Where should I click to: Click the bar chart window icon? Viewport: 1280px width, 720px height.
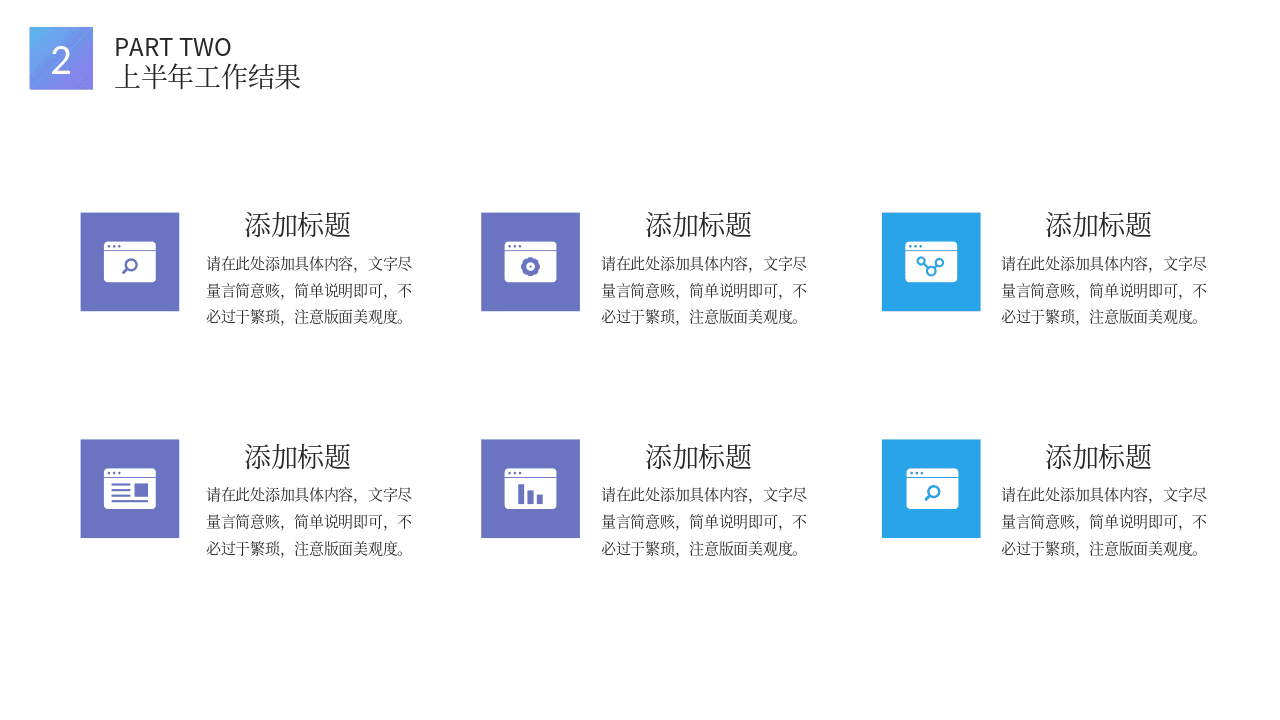coord(530,489)
